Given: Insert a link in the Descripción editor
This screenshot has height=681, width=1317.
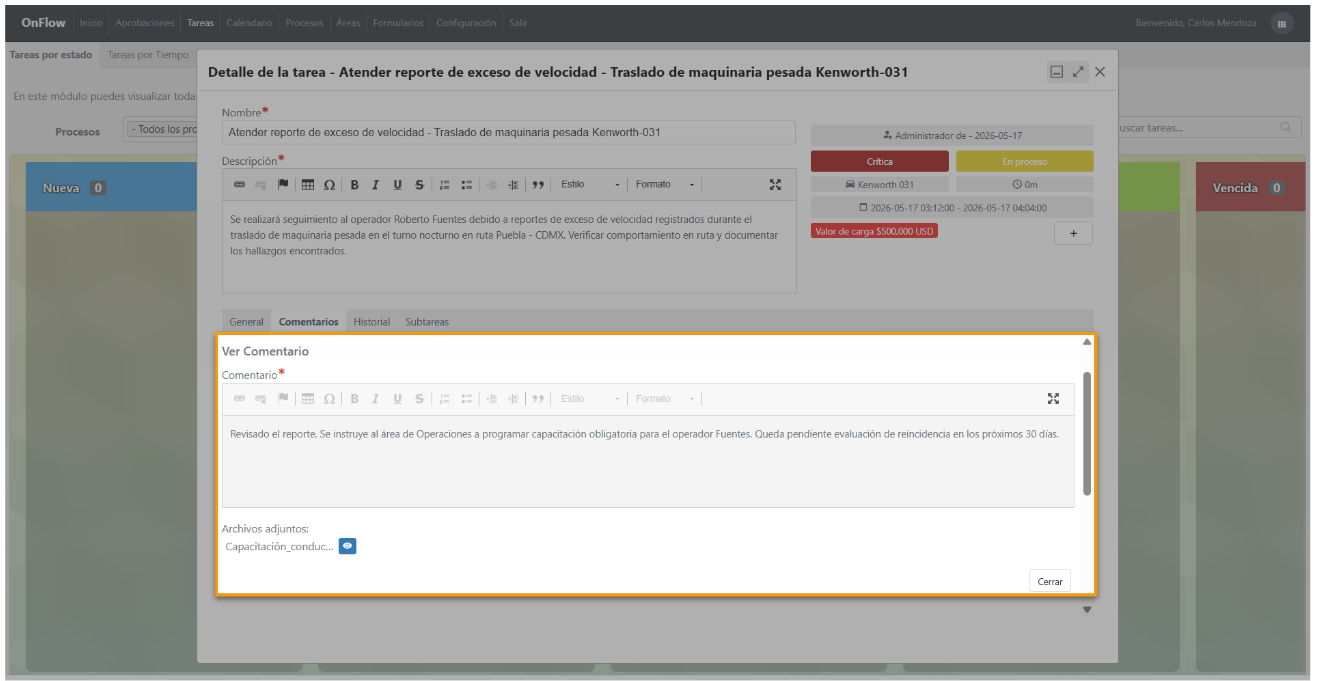Looking at the screenshot, I should [x=239, y=185].
